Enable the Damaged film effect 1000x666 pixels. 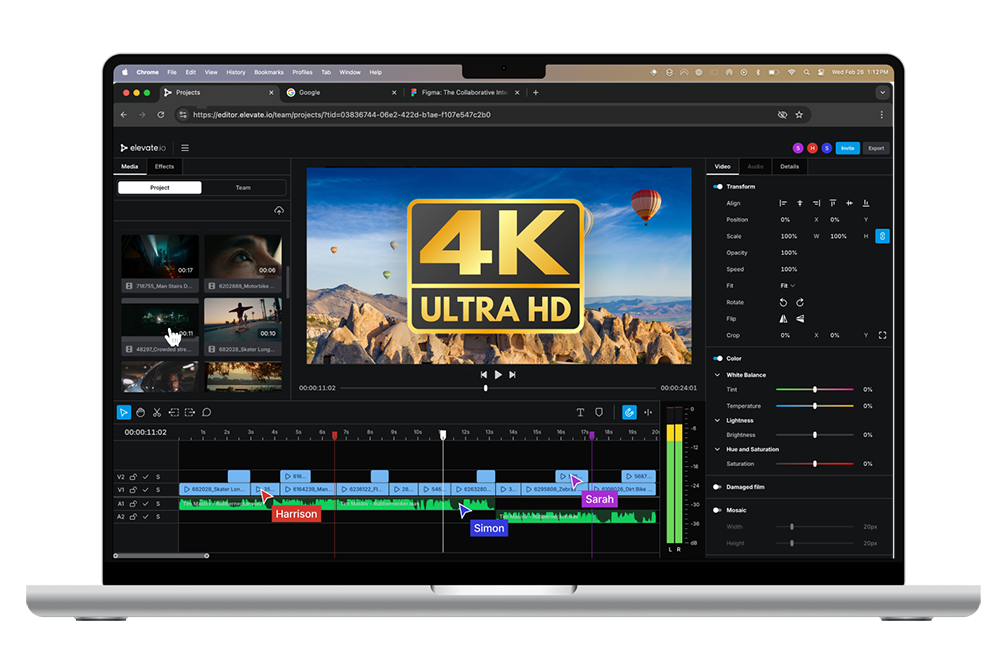(x=718, y=487)
